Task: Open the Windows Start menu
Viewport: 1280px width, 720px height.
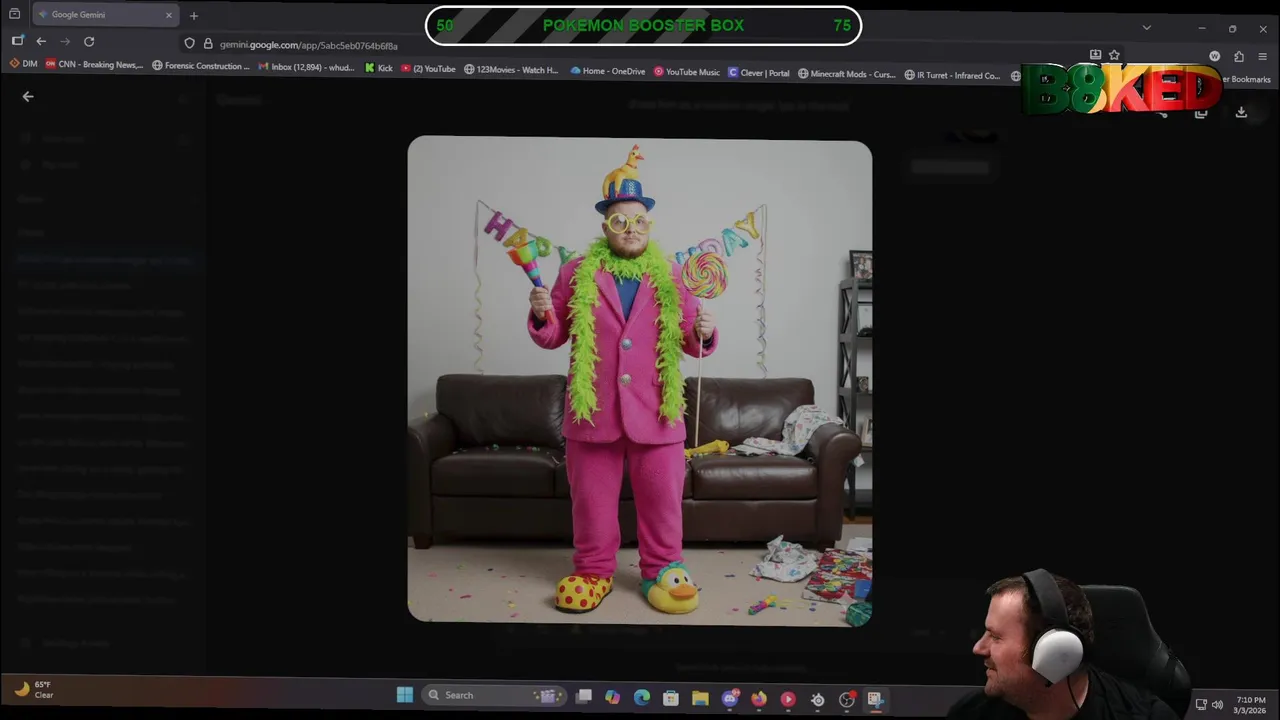Action: point(405,695)
